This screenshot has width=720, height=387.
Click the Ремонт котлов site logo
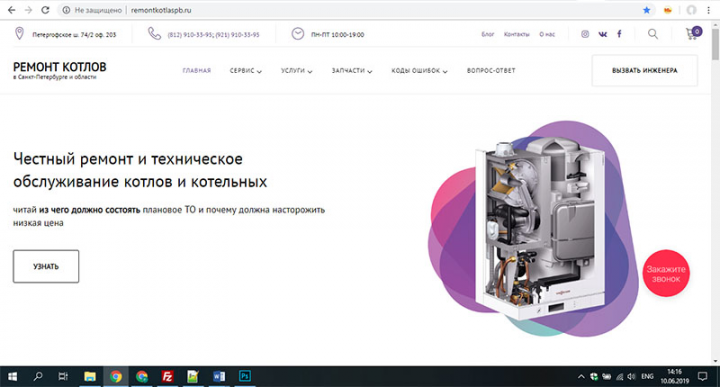(x=60, y=70)
